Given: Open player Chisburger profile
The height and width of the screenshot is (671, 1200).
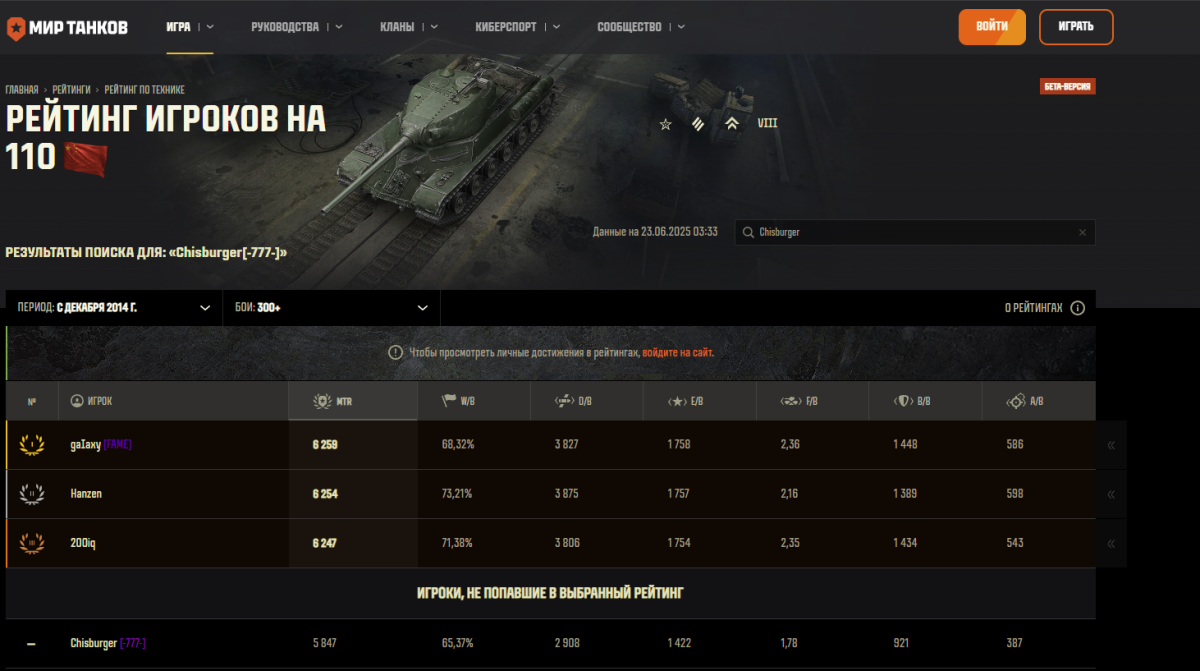Looking at the screenshot, I should [x=94, y=643].
